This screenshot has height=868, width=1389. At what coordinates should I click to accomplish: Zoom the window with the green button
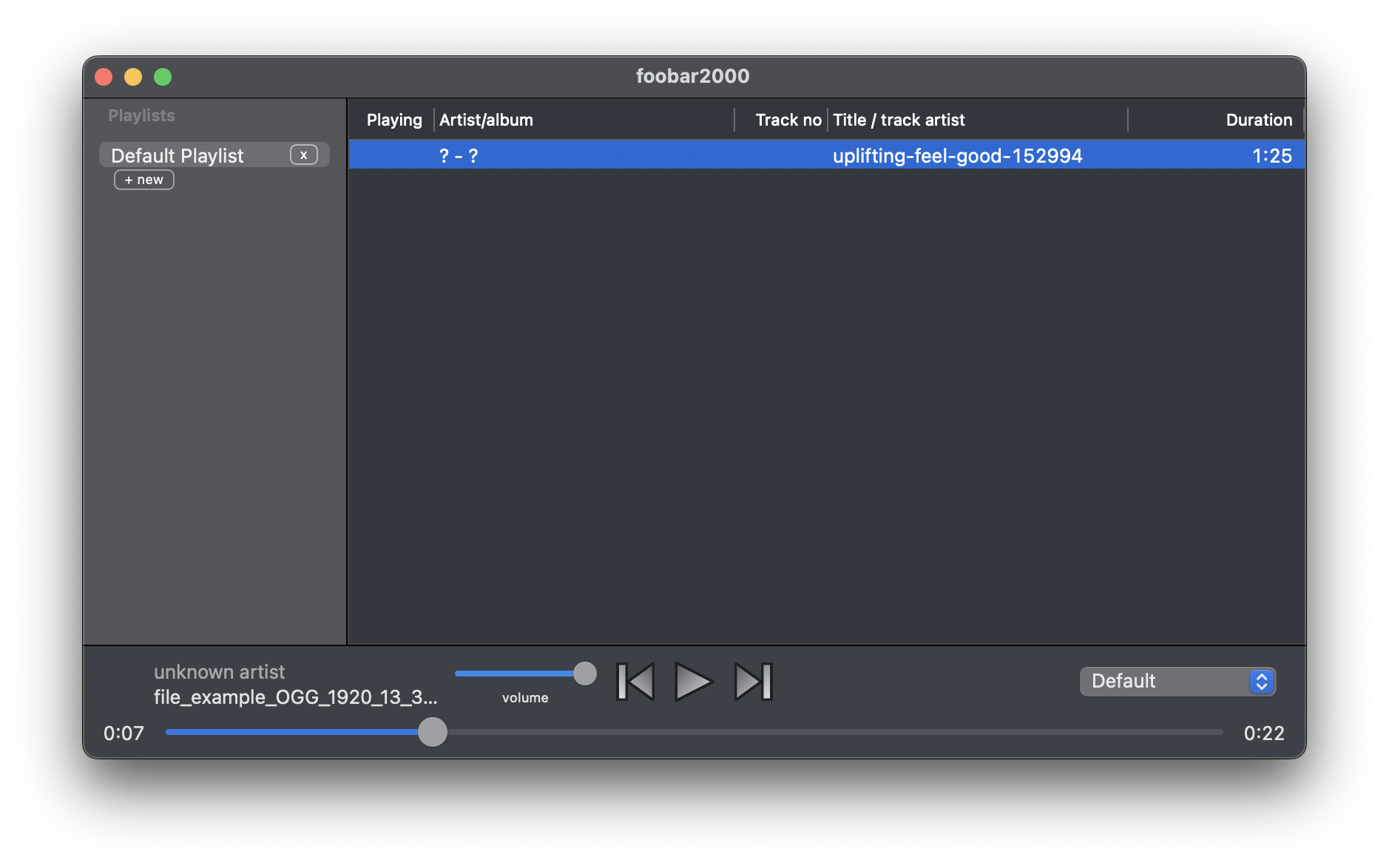click(x=163, y=77)
